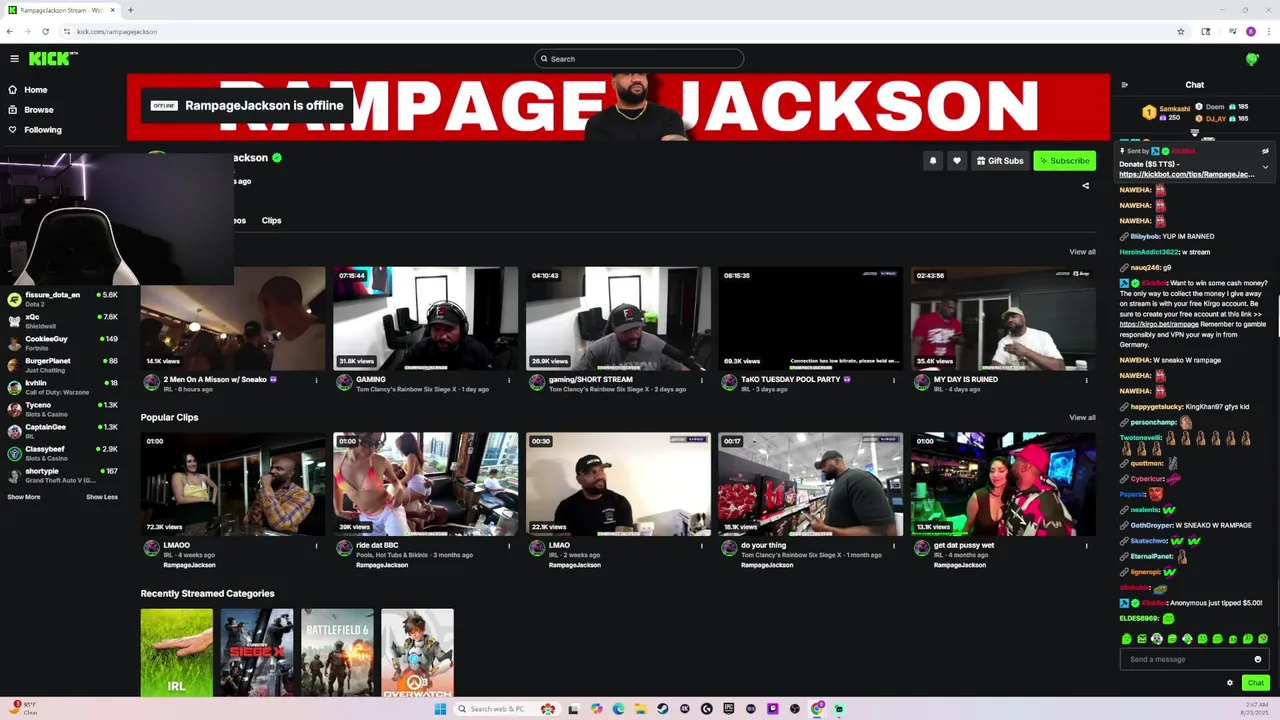Collapse the chat panel
Screen dimensions: 1280x720
[x=1125, y=85]
